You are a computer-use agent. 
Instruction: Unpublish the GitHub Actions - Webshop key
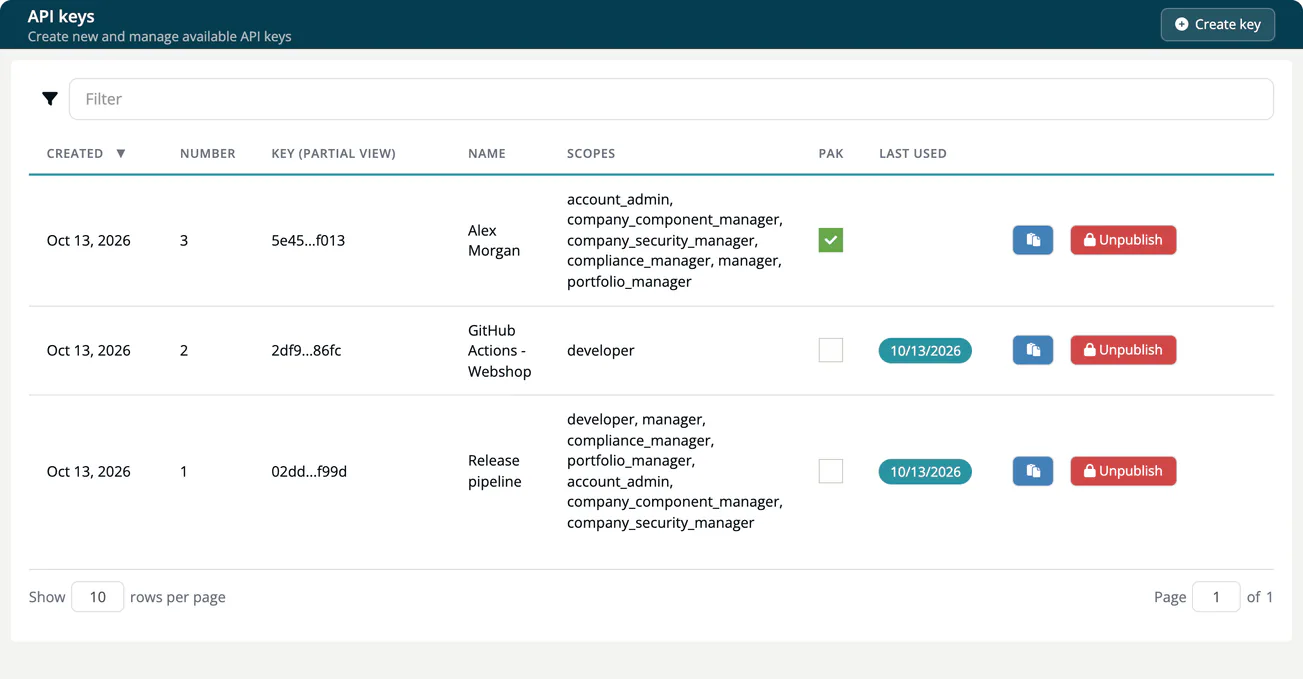[x=1123, y=350]
